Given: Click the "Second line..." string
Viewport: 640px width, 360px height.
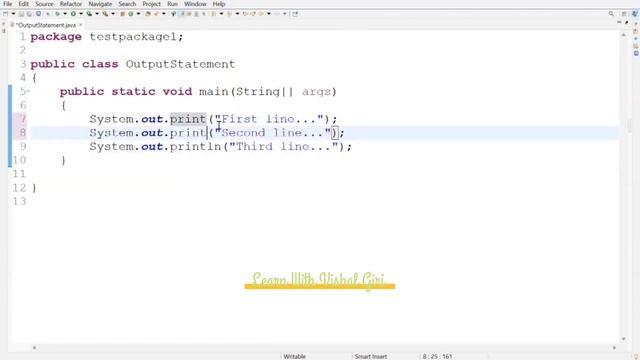Looking at the screenshot, I should pyautogui.click(x=273, y=133).
